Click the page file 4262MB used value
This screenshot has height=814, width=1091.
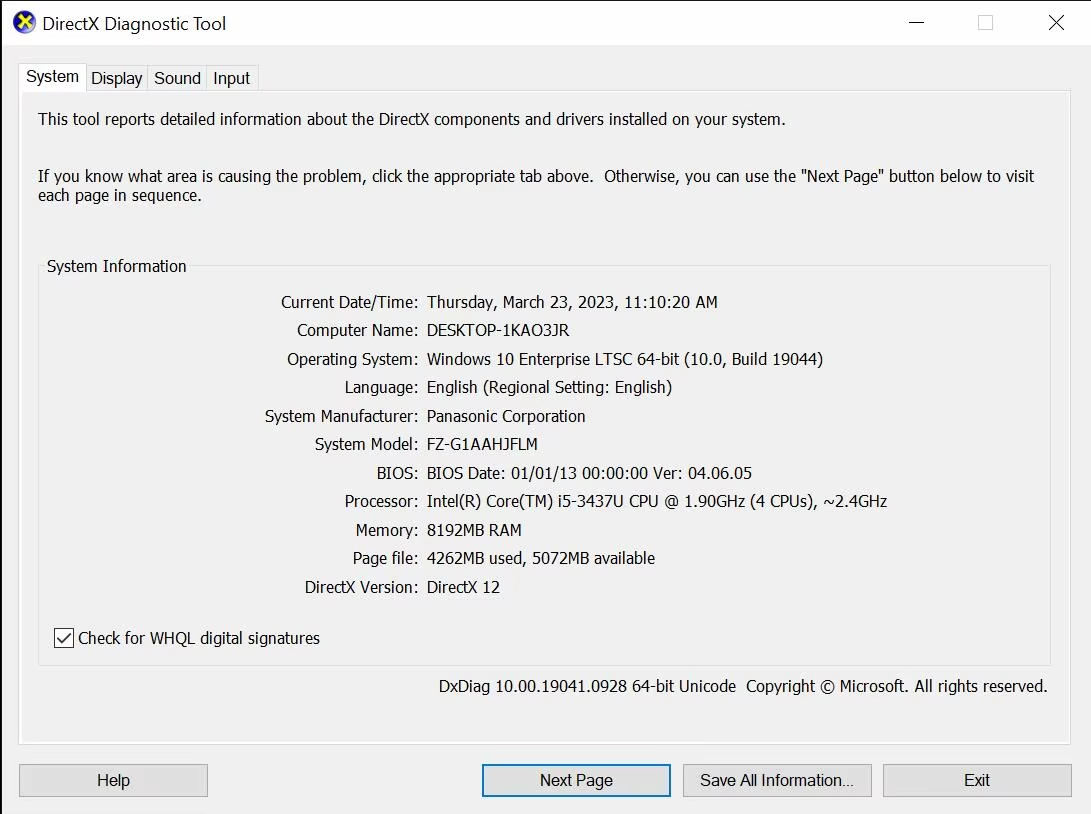[x=541, y=559]
